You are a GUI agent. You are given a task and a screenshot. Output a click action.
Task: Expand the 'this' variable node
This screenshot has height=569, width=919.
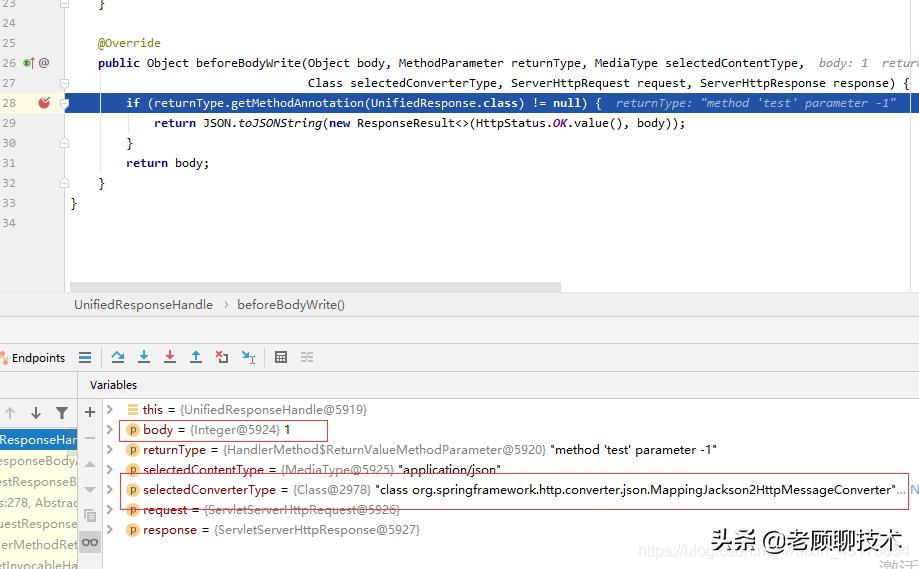[x=110, y=410]
